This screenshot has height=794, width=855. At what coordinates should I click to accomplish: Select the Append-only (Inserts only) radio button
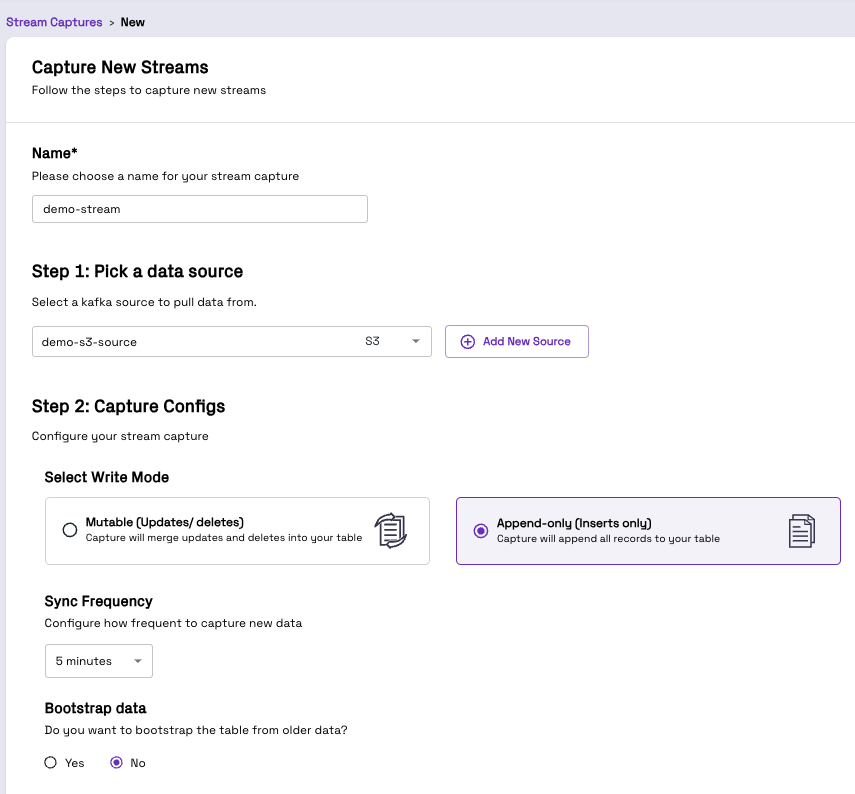(x=480, y=531)
